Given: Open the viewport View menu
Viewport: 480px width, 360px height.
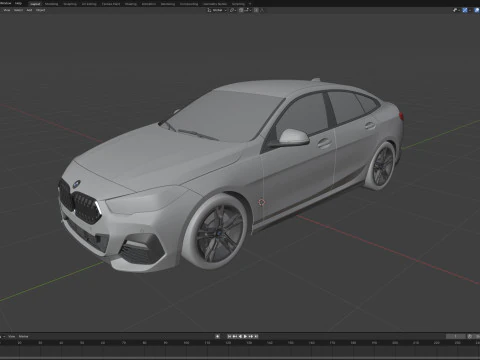Looking at the screenshot, I should [x=7, y=10].
